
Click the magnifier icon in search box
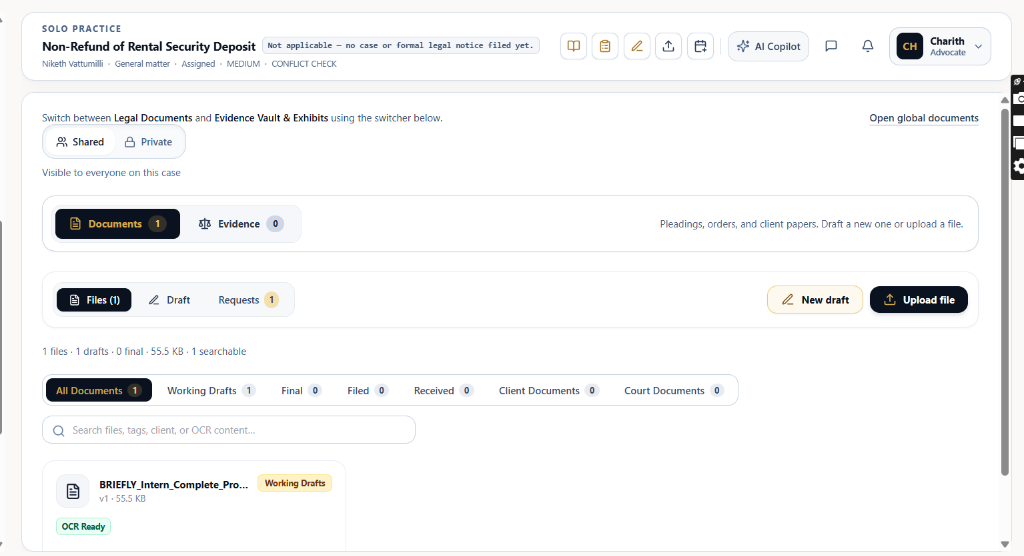click(59, 431)
